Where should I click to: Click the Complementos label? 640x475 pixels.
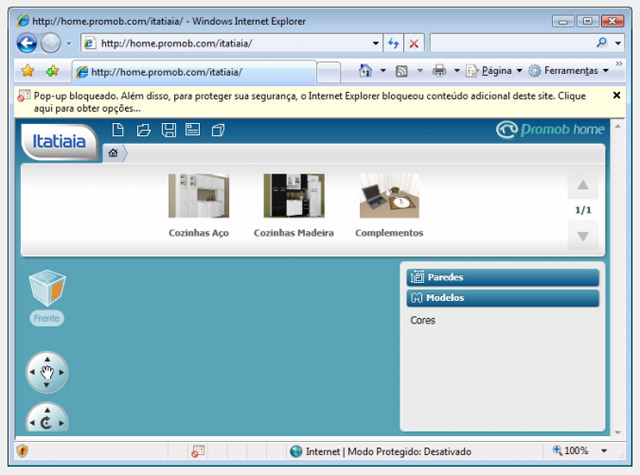point(389,233)
